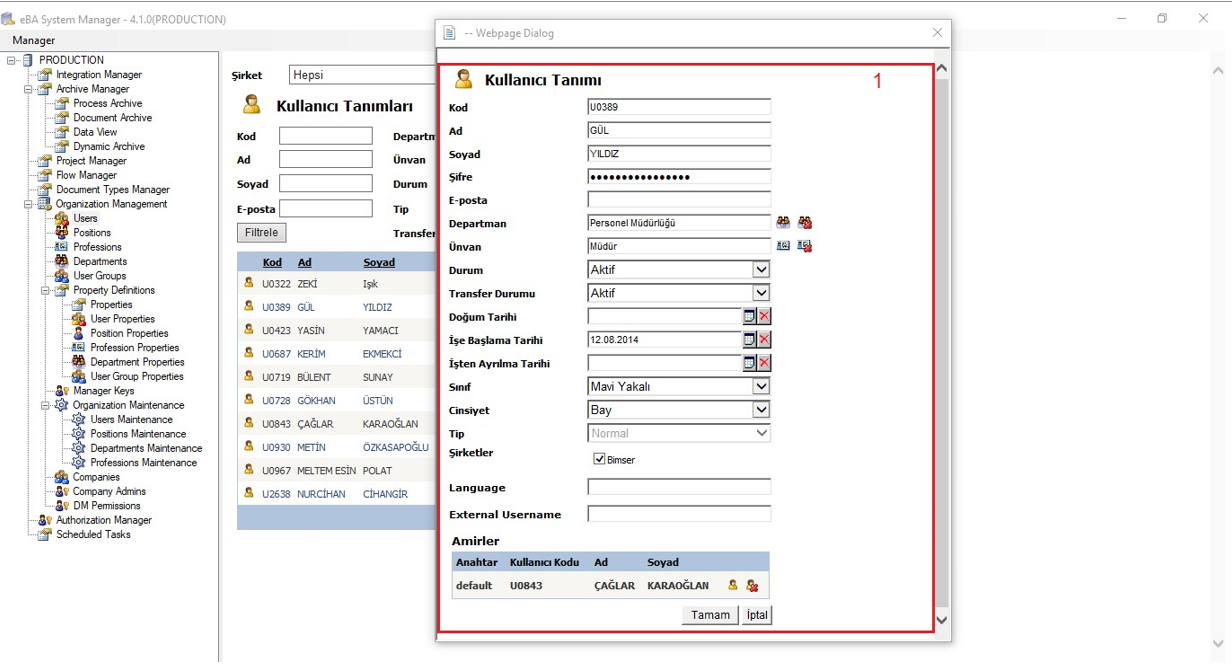Click the dialog's scroll down arrow
The width and height of the screenshot is (1232, 668).
[x=941, y=620]
